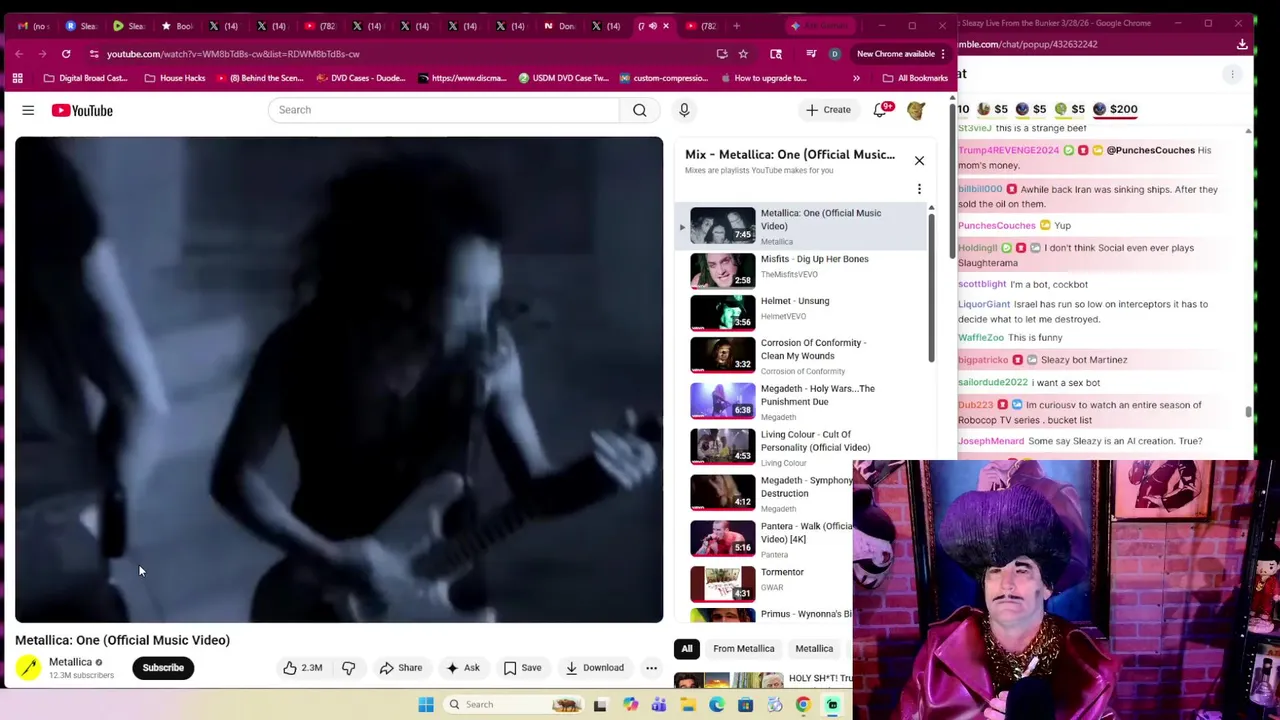Like the video with the thumbs-up button
Screen dimensions: 1280x720
[302, 668]
